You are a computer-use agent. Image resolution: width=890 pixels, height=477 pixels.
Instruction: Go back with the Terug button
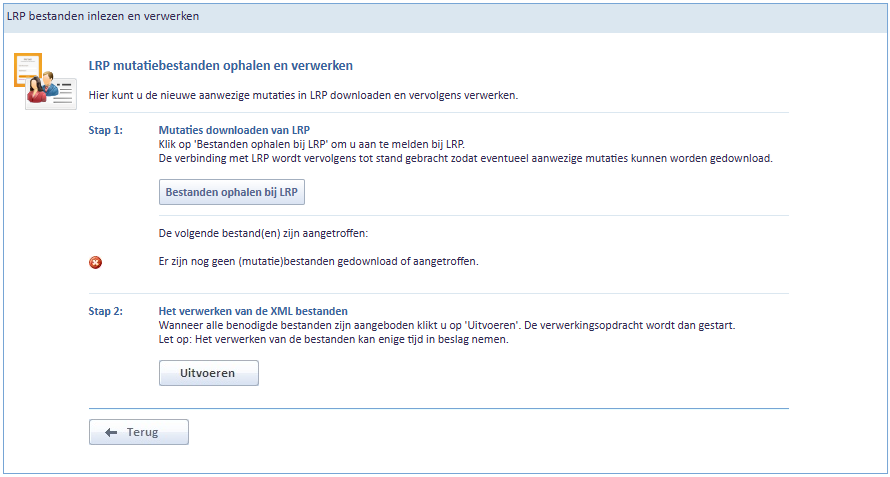(x=139, y=432)
